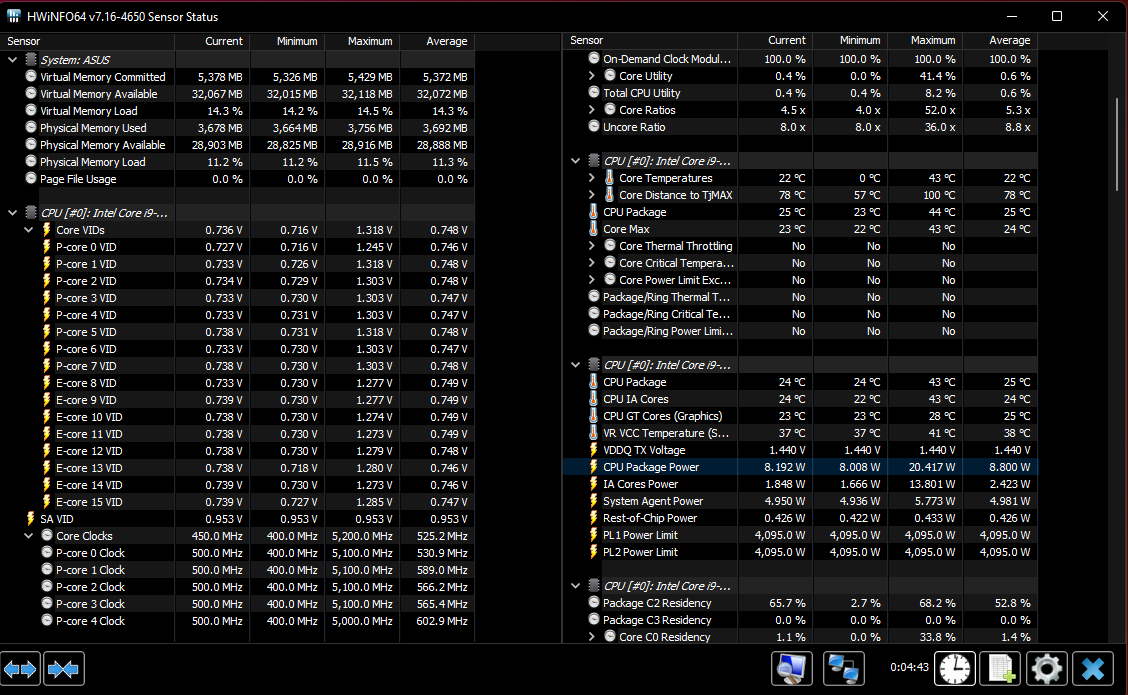Click the round icon beside Package C2 Residency
The image size is (1128, 695).
pos(593,602)
